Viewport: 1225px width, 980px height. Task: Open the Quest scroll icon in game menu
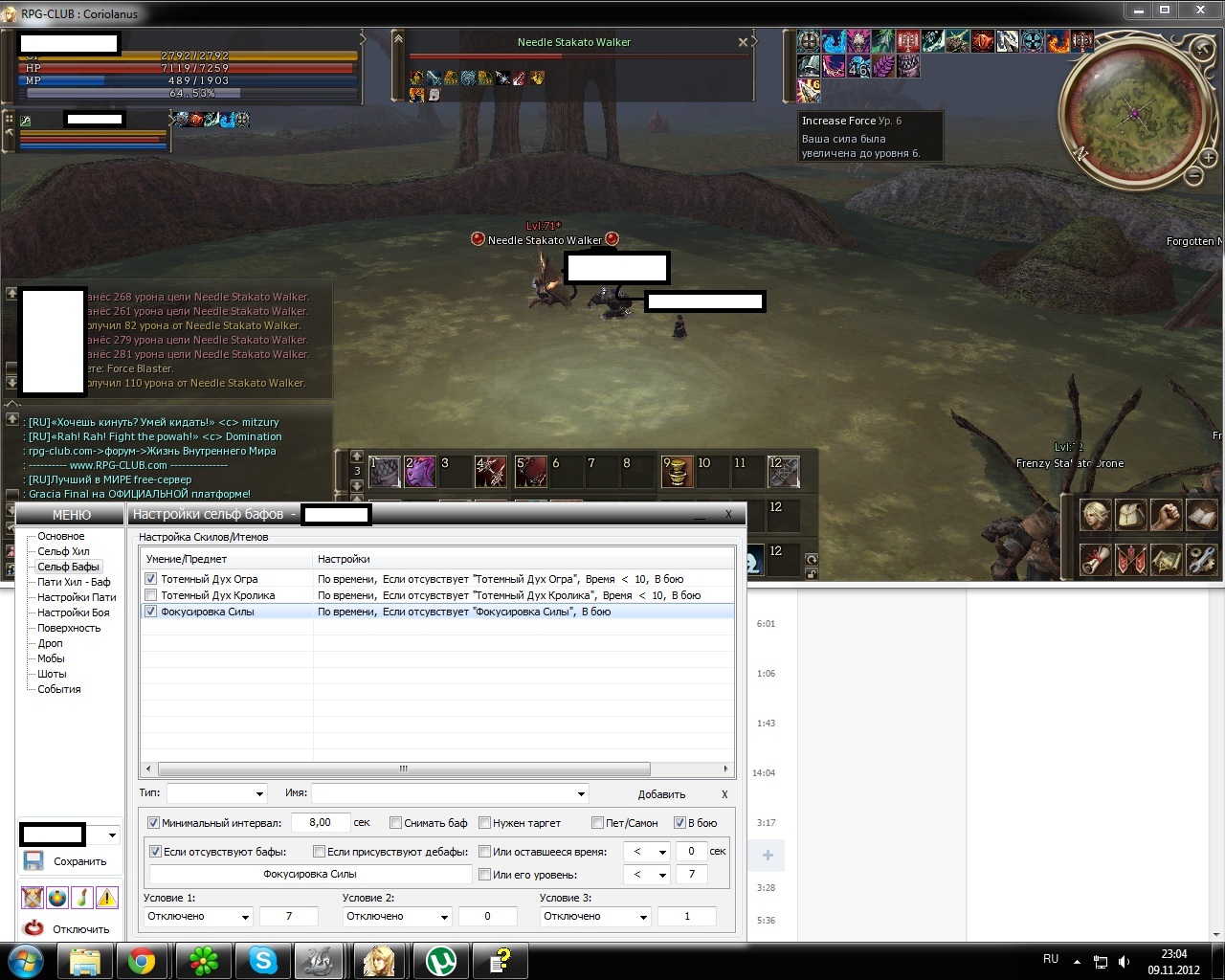click(1095, 559)
